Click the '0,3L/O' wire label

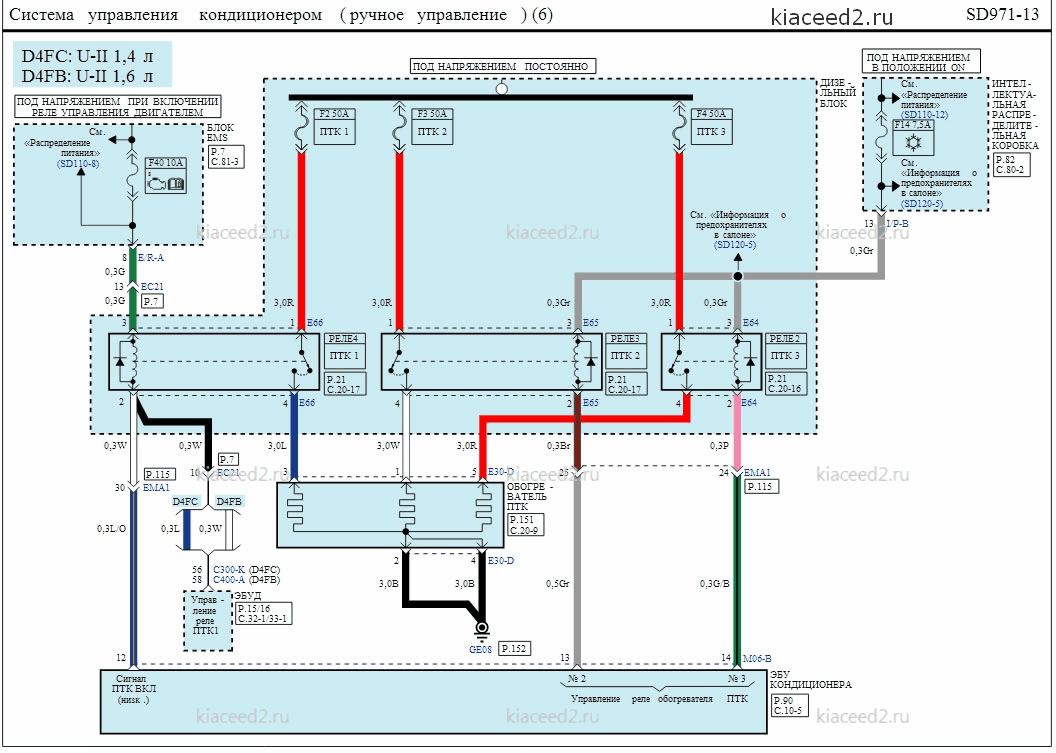point(111,529)
